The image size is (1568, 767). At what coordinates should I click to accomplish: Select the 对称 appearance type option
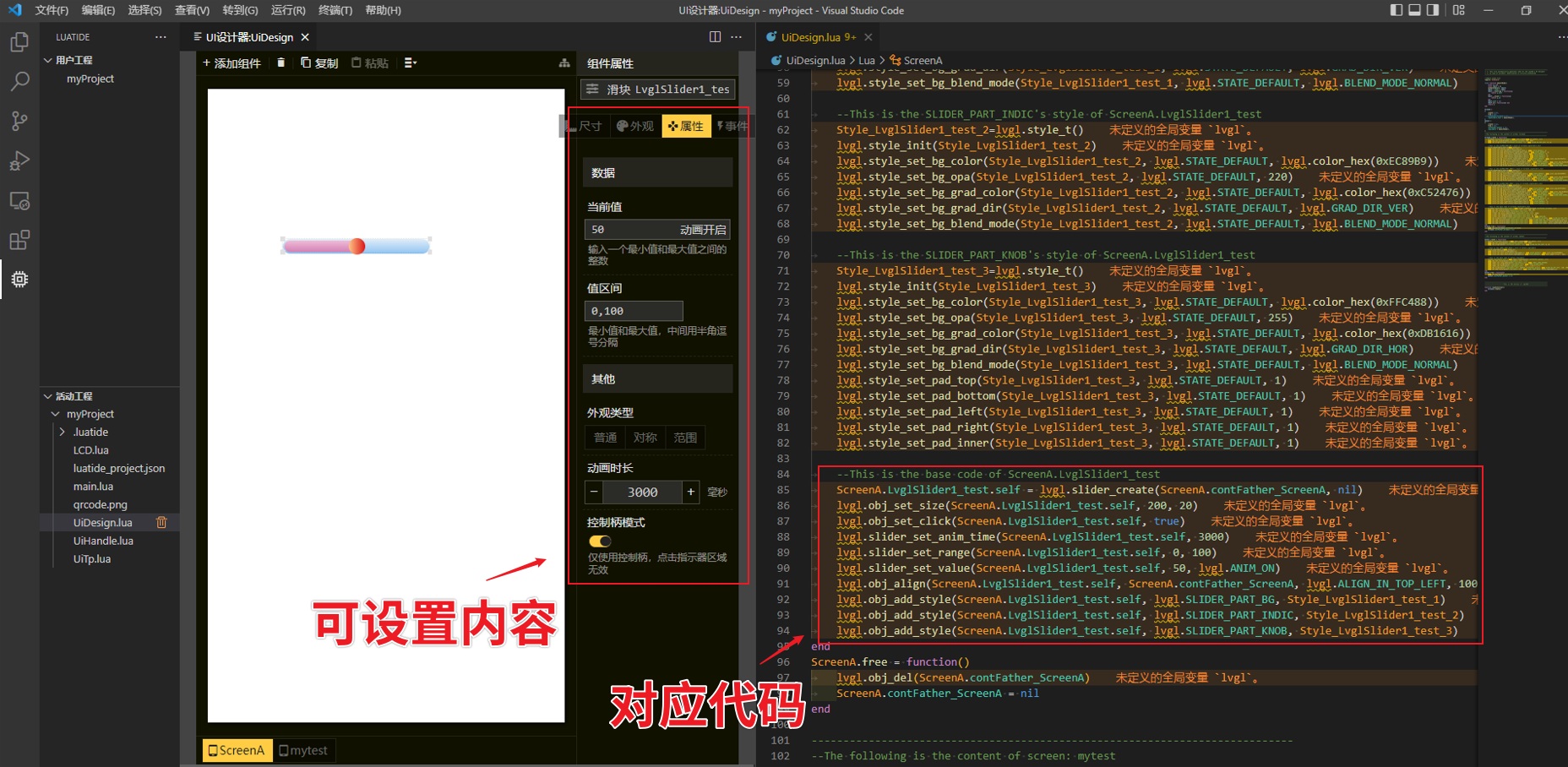pyautogui.click(x=644, y=438)
